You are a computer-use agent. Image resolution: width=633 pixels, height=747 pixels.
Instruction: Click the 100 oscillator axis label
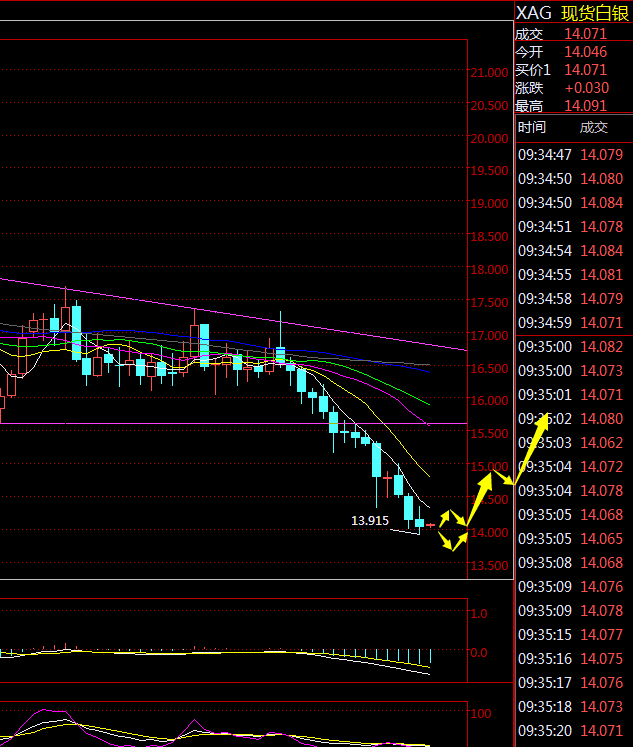coord(481,714)
